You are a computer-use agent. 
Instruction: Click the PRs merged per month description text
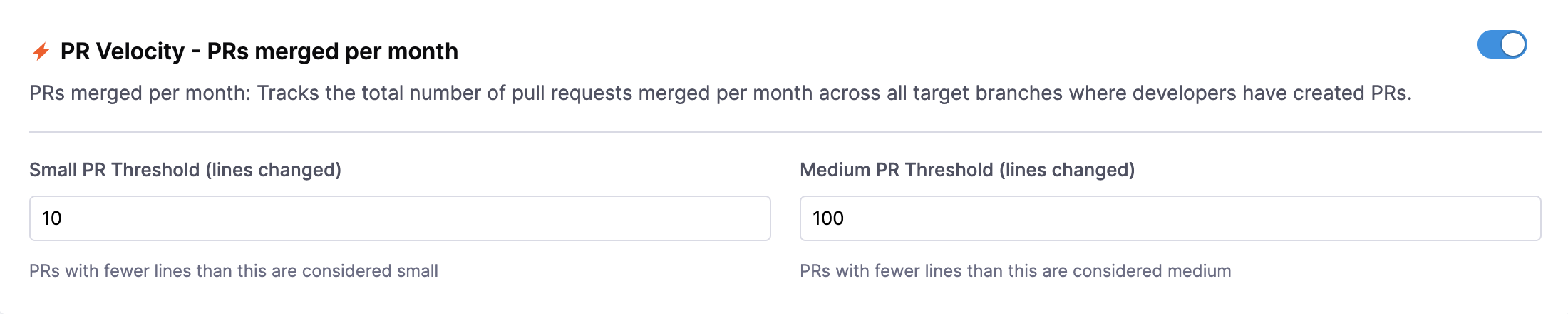[720, 93]
